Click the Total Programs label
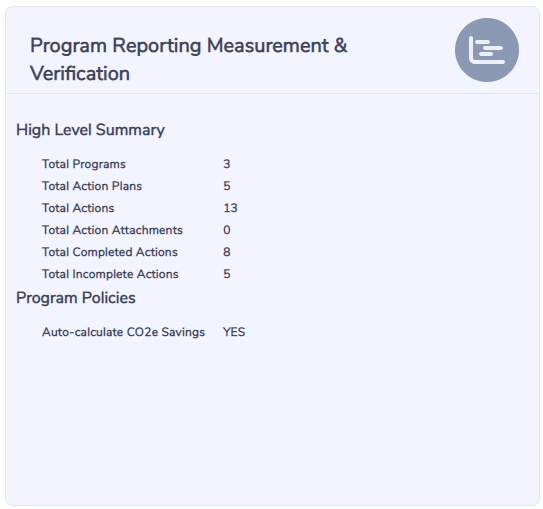Image resolution: width=543 pixels, height=509 pixels. (84, 164)
